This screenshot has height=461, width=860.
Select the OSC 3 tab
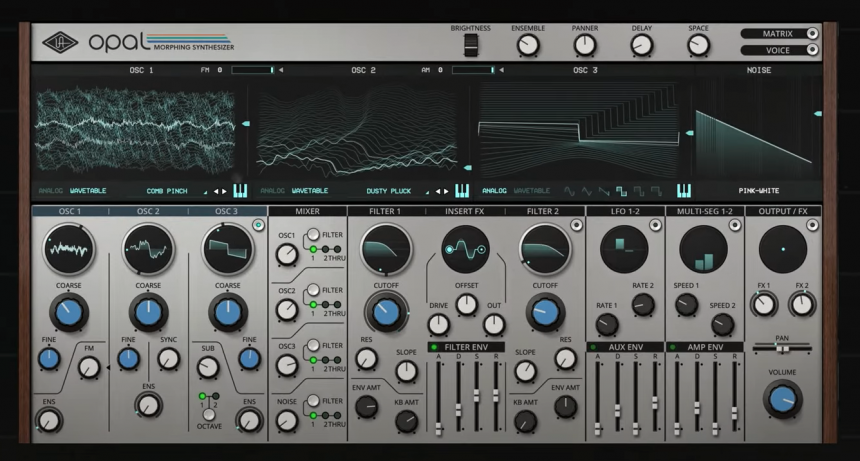point(227,211)
